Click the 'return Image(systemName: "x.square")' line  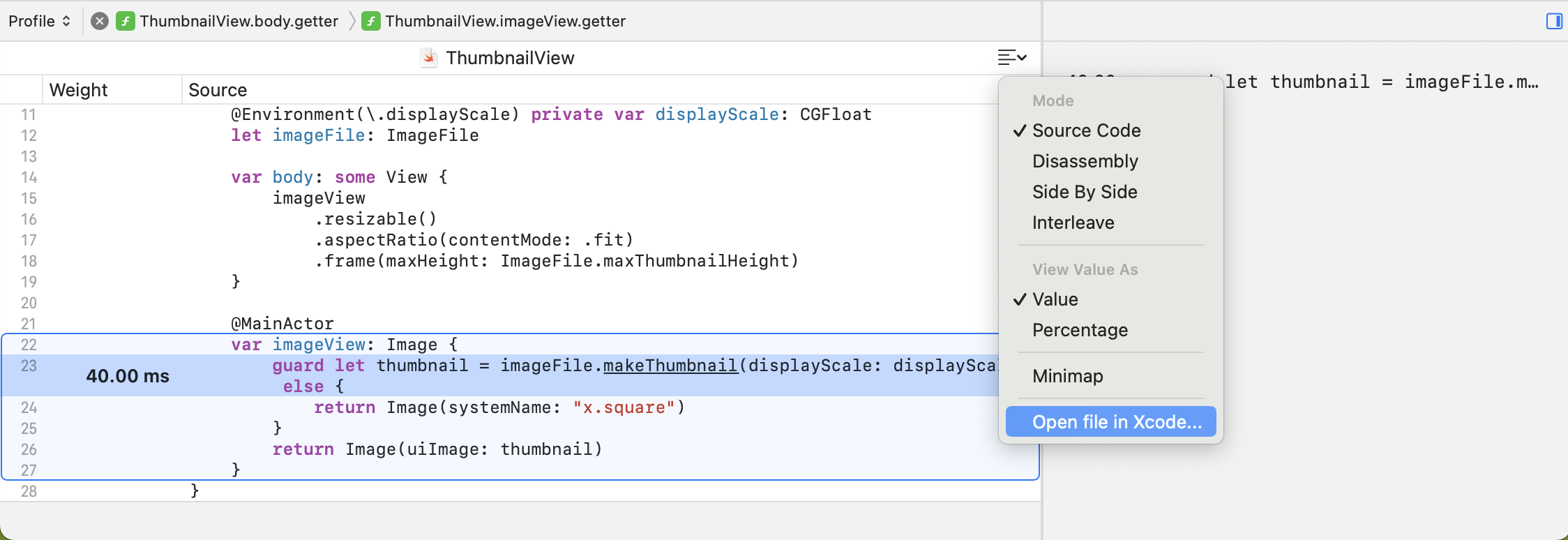pos(499,407)
